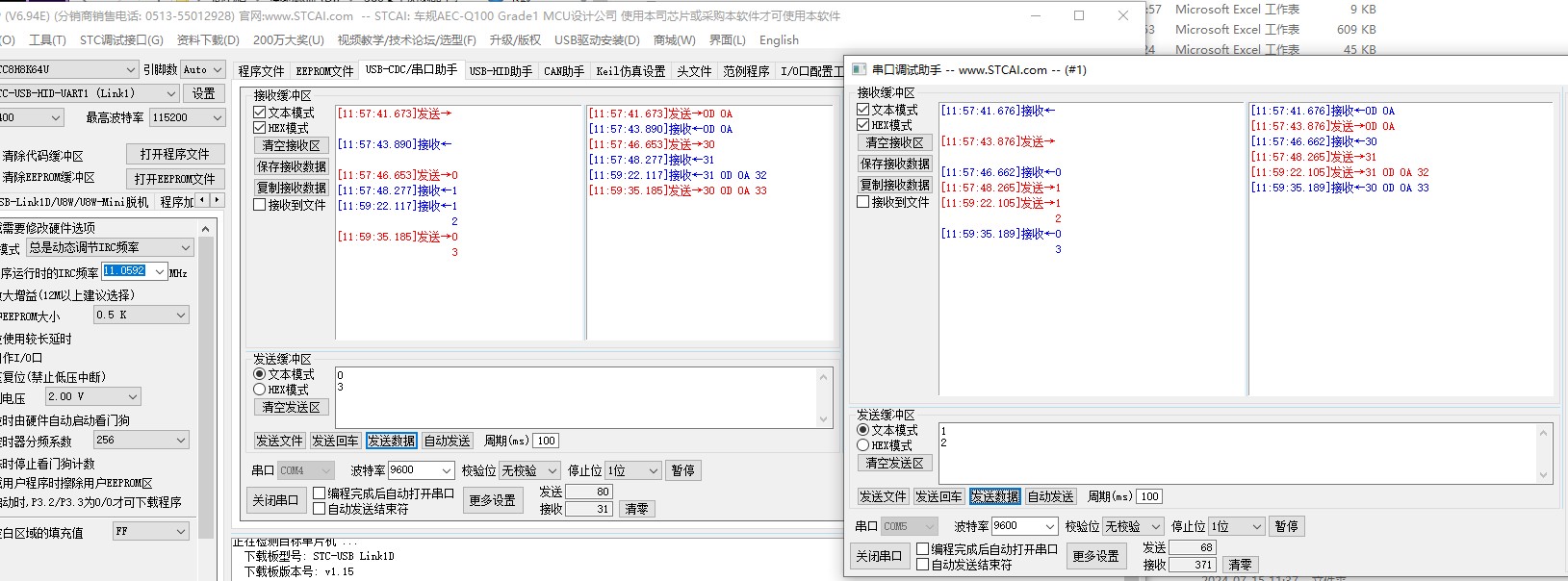Click 清零 counter button in main window
Image resolution: width=1568 pixels, height=581 pixels.
tap(636, 509)
